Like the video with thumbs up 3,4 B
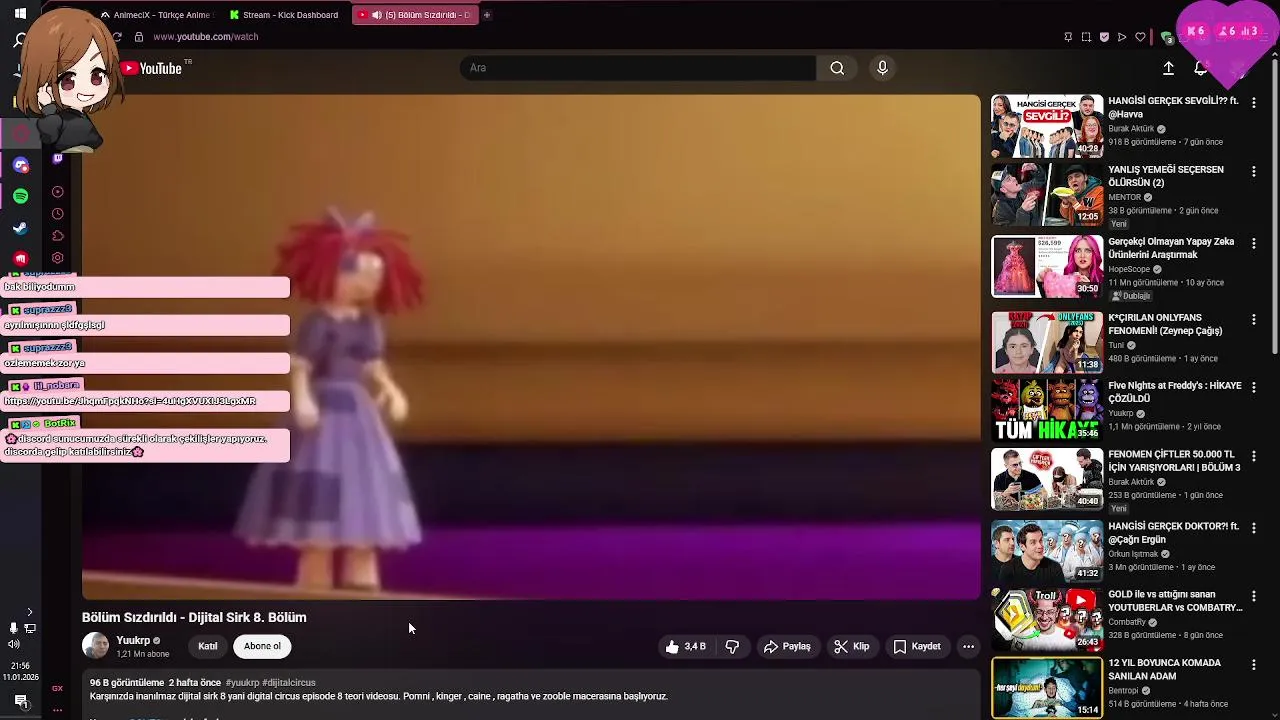1280x720 pixels. 686,646
